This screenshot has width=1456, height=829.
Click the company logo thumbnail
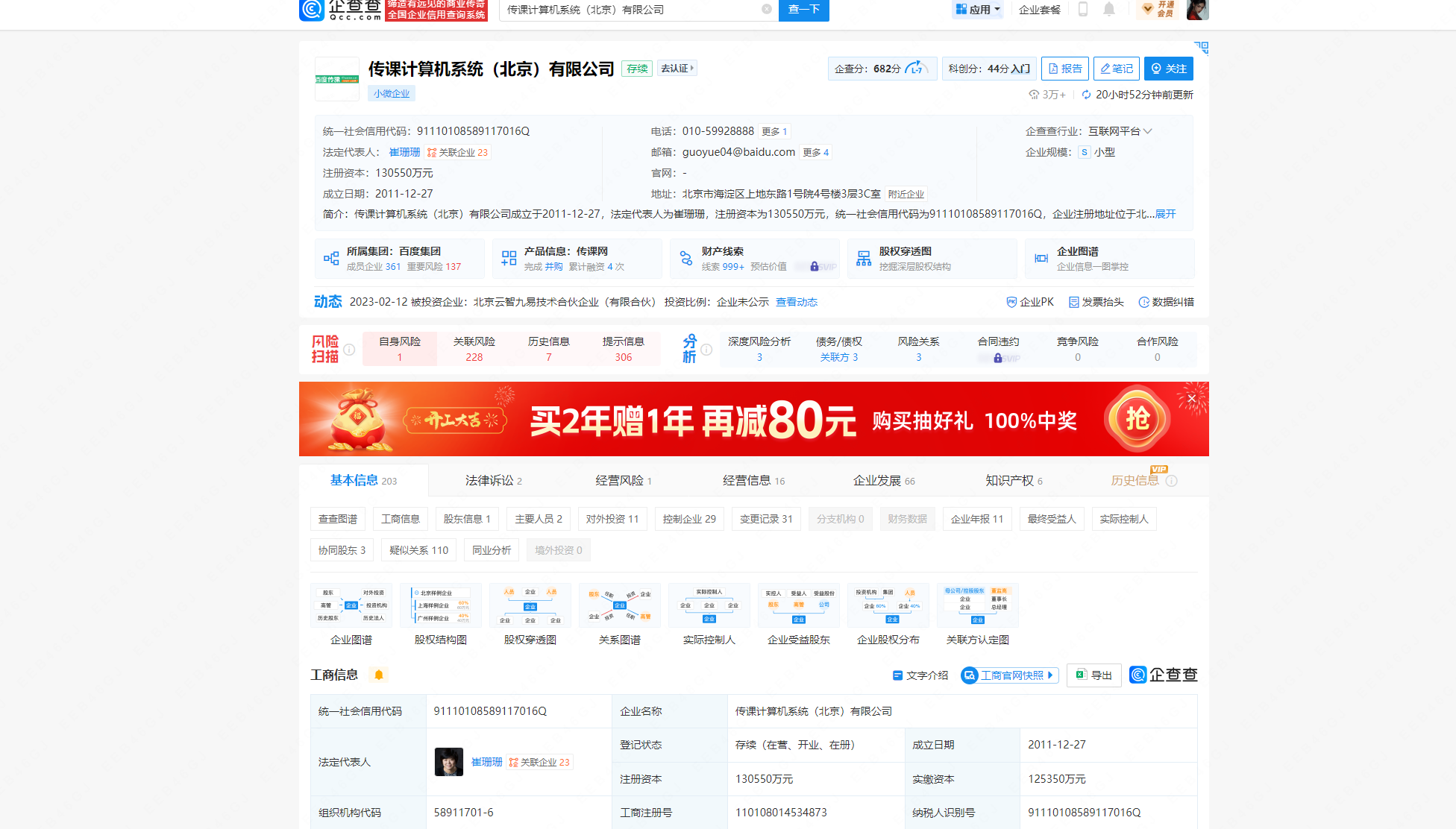(x=337, y=79)
